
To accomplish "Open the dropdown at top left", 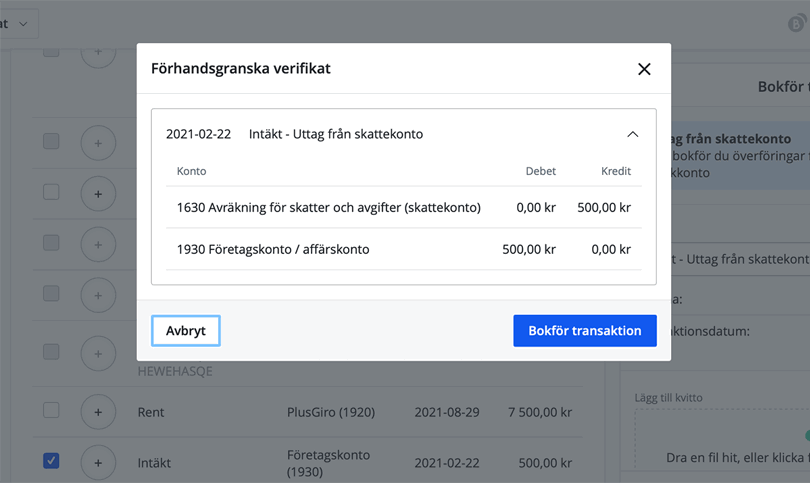I will pyautogui.click(x=22, y=23).
